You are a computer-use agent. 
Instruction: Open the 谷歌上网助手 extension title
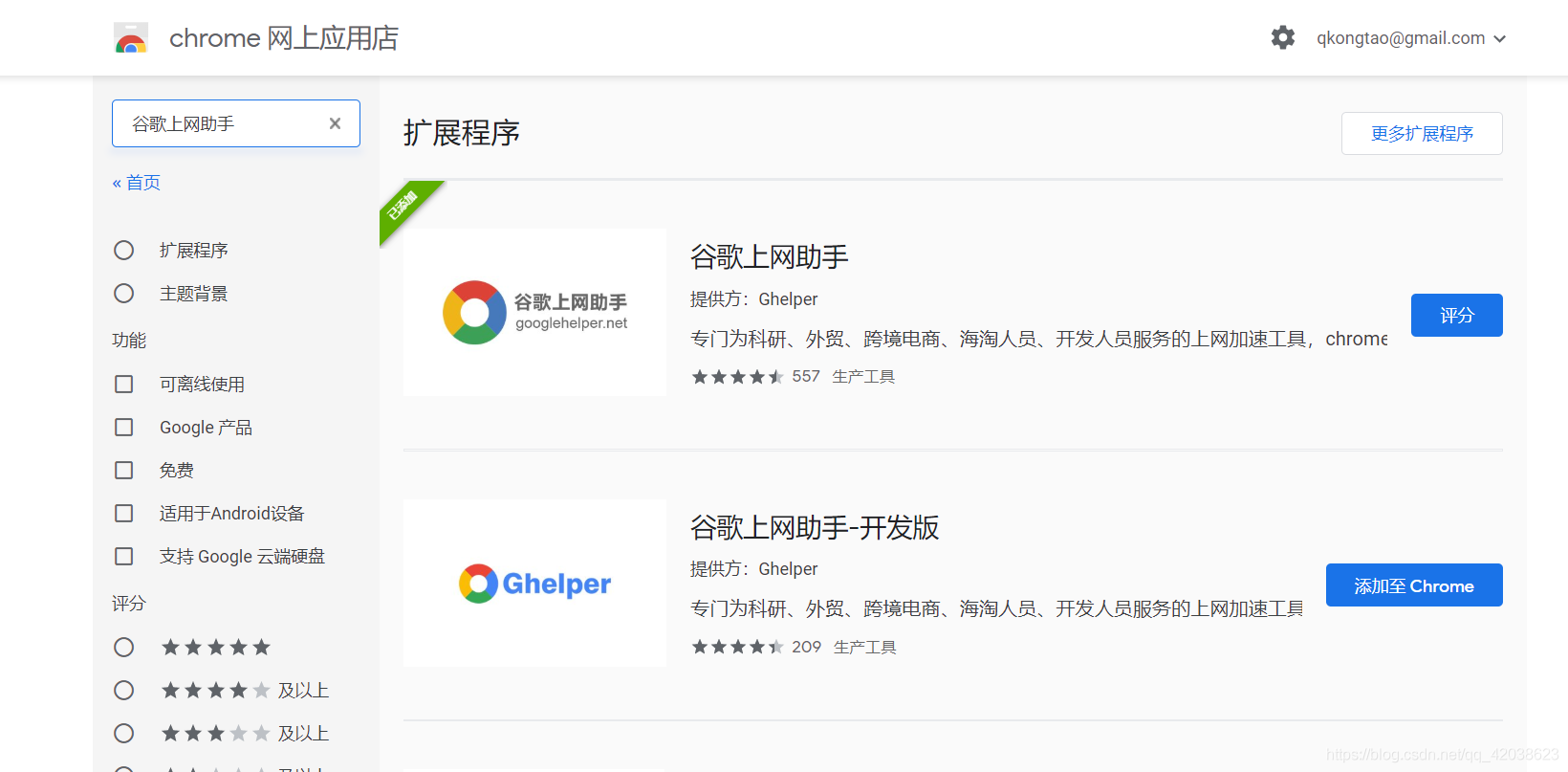[x=770, y=257]
